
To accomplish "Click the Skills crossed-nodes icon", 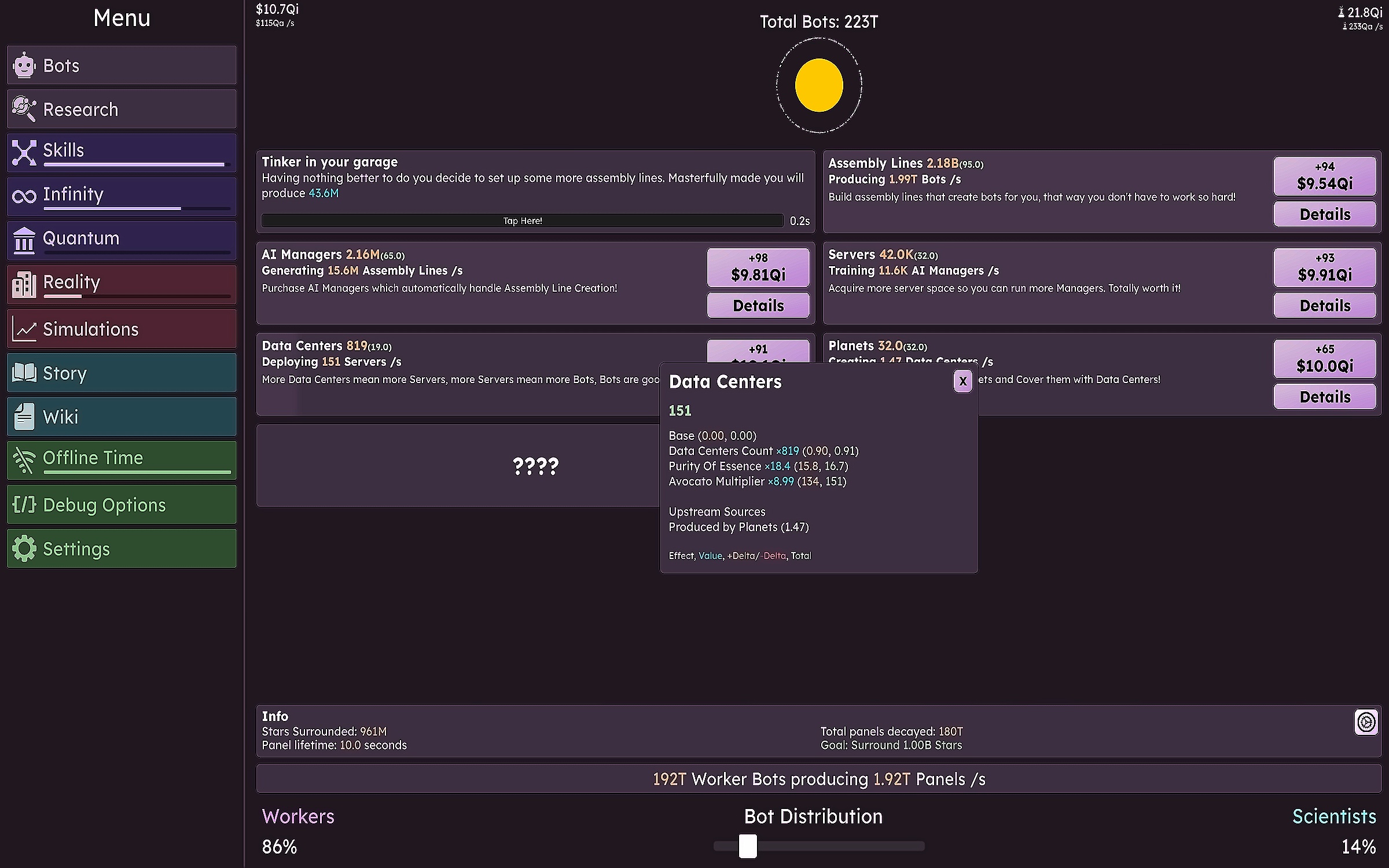I will point(24,153).
